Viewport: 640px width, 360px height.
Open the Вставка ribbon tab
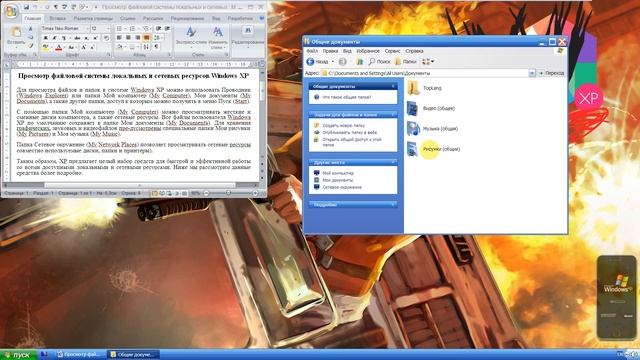[x=57, y=18]
